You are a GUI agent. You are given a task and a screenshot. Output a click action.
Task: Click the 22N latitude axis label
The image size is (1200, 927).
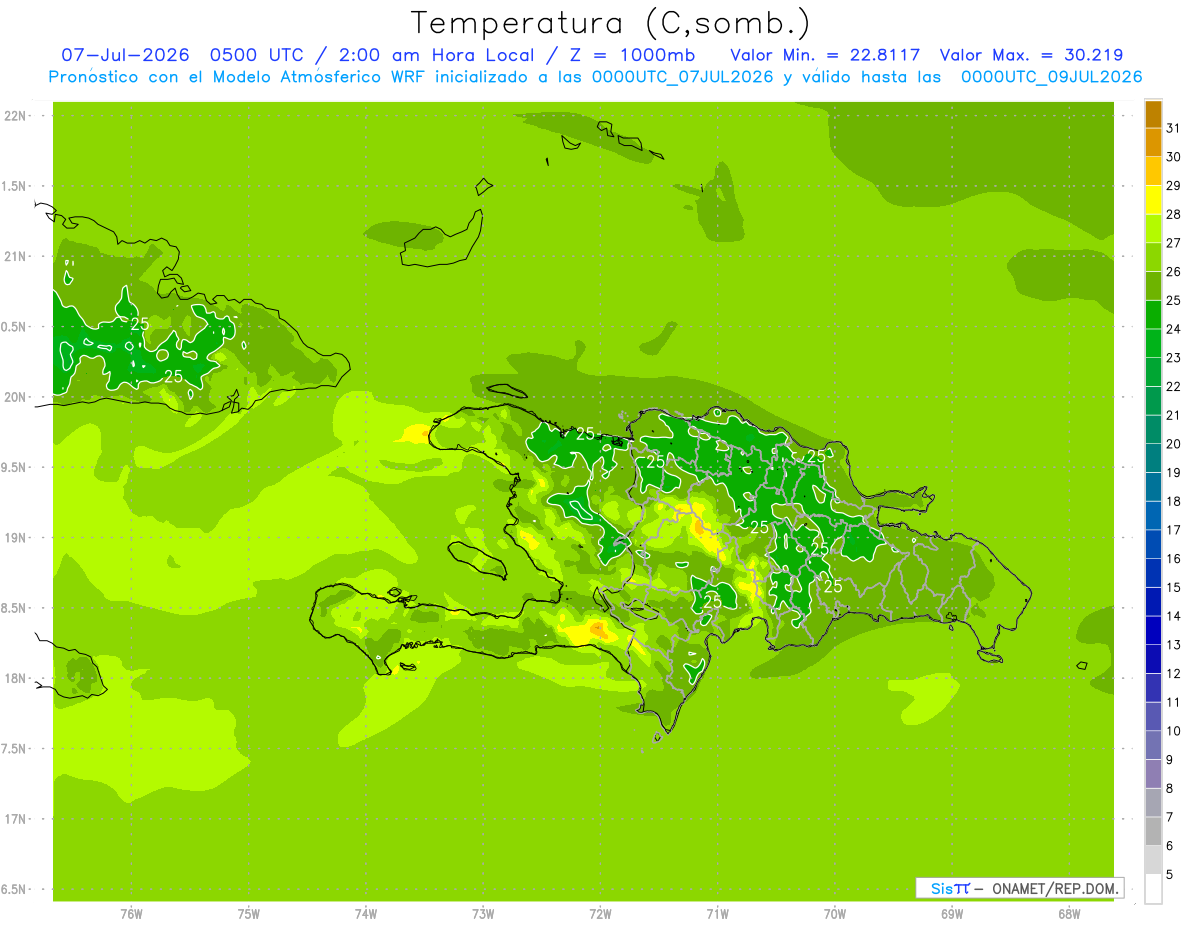coord(16,116)
